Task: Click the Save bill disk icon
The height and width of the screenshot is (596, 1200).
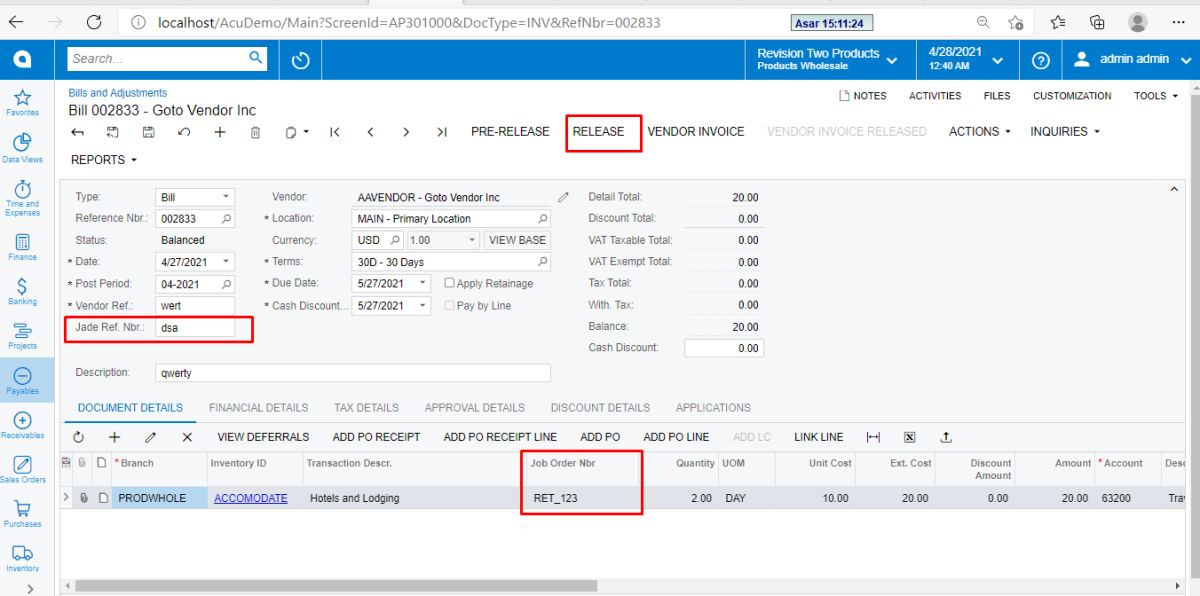Action: click(x=149, y=131)
